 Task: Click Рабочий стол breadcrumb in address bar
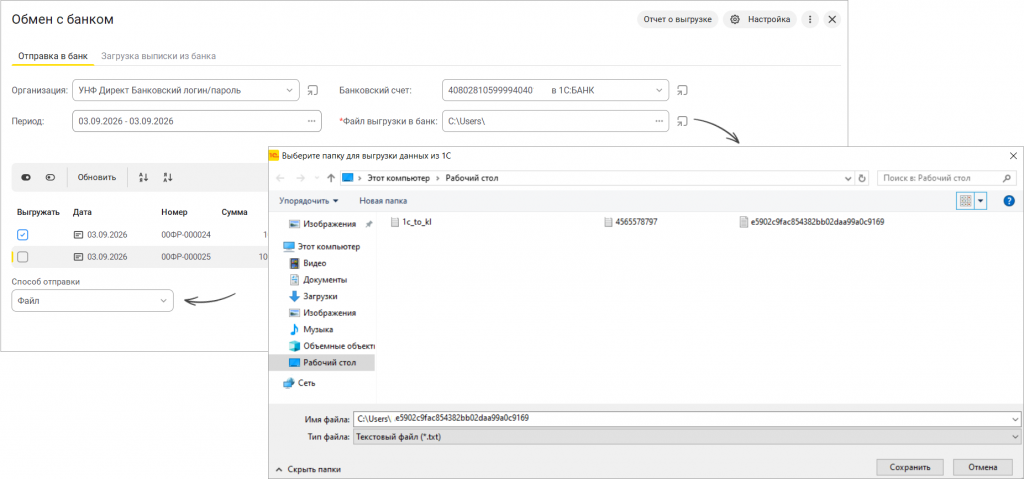(472, 178)
